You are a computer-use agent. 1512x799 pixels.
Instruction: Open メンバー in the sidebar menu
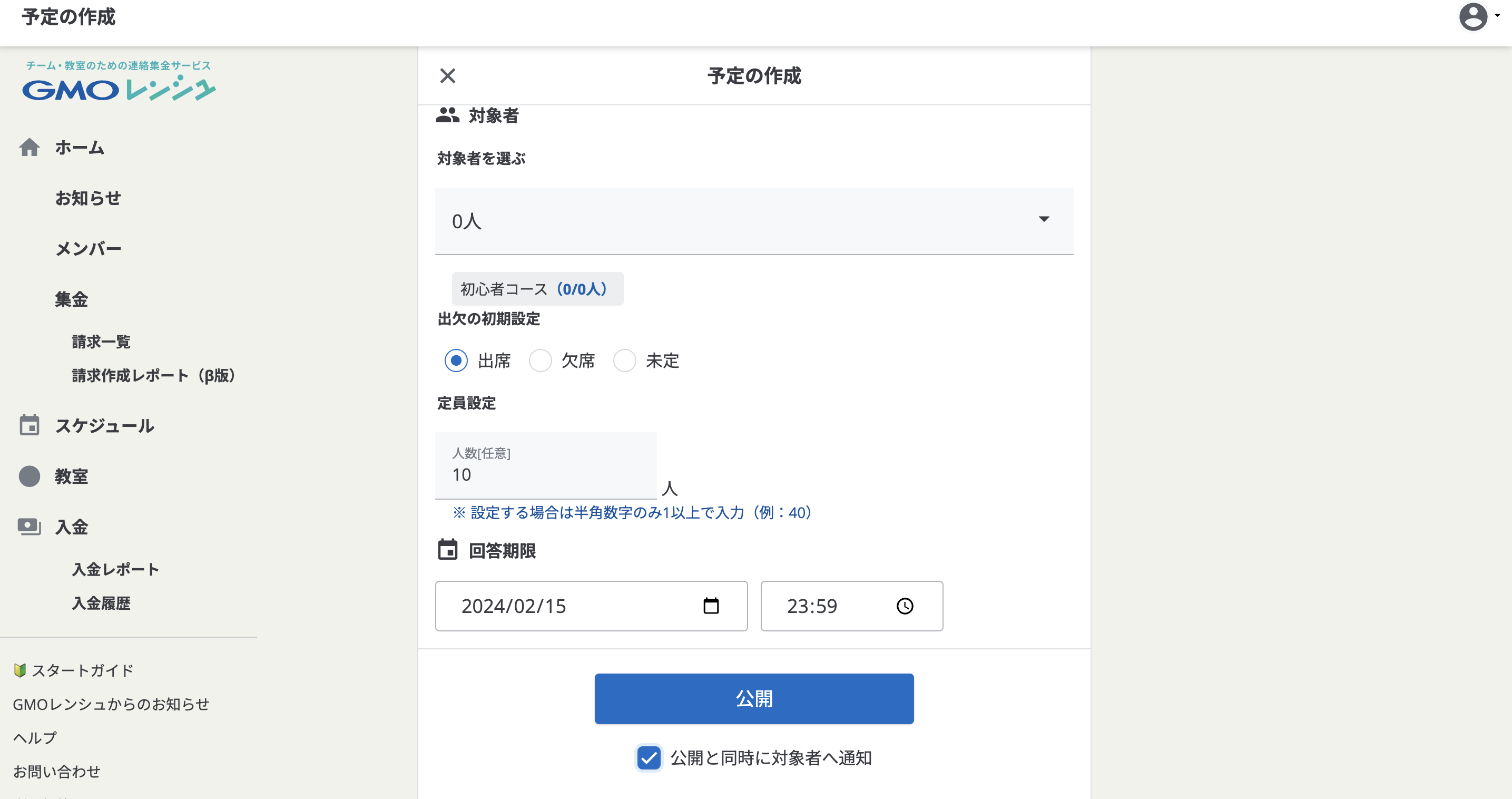[x=88, y=249]
